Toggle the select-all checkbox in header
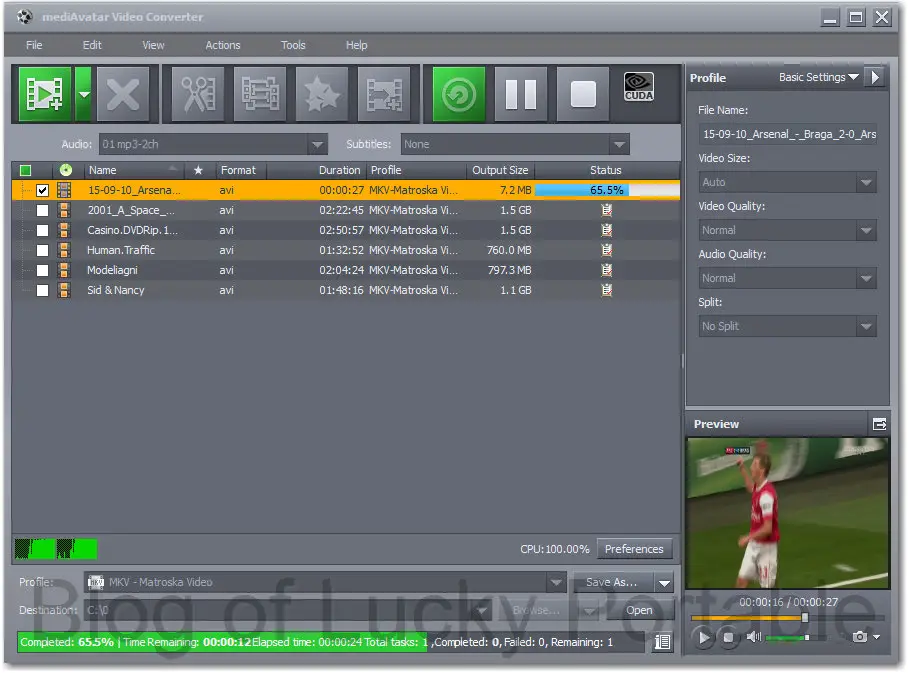The width and height of the screenshot is (908, 673). click(25, 170)
